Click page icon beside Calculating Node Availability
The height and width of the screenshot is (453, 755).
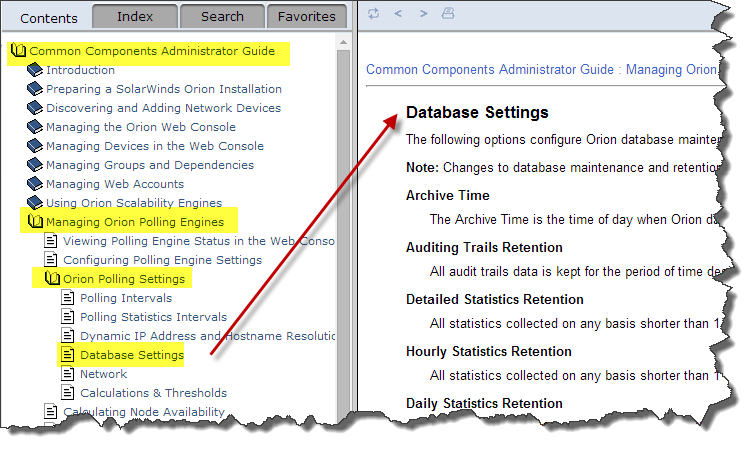tap(51, 412)
